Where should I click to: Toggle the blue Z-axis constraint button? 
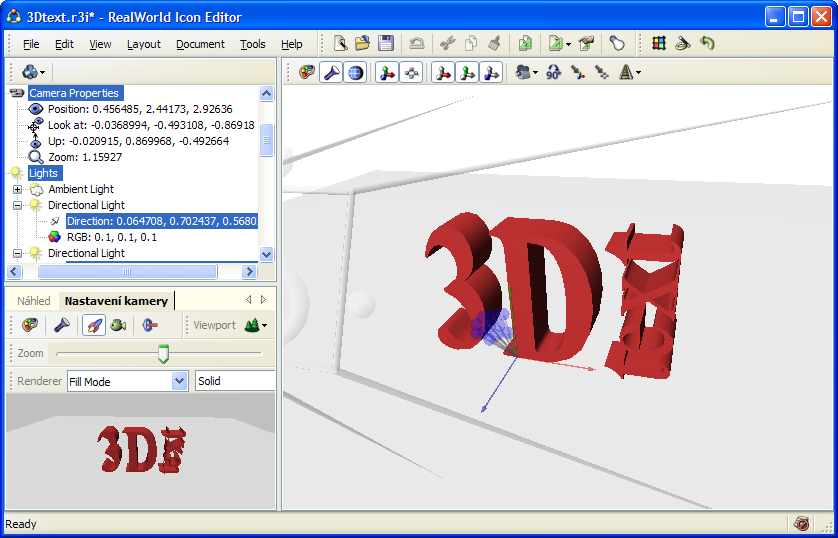[491, 73]
